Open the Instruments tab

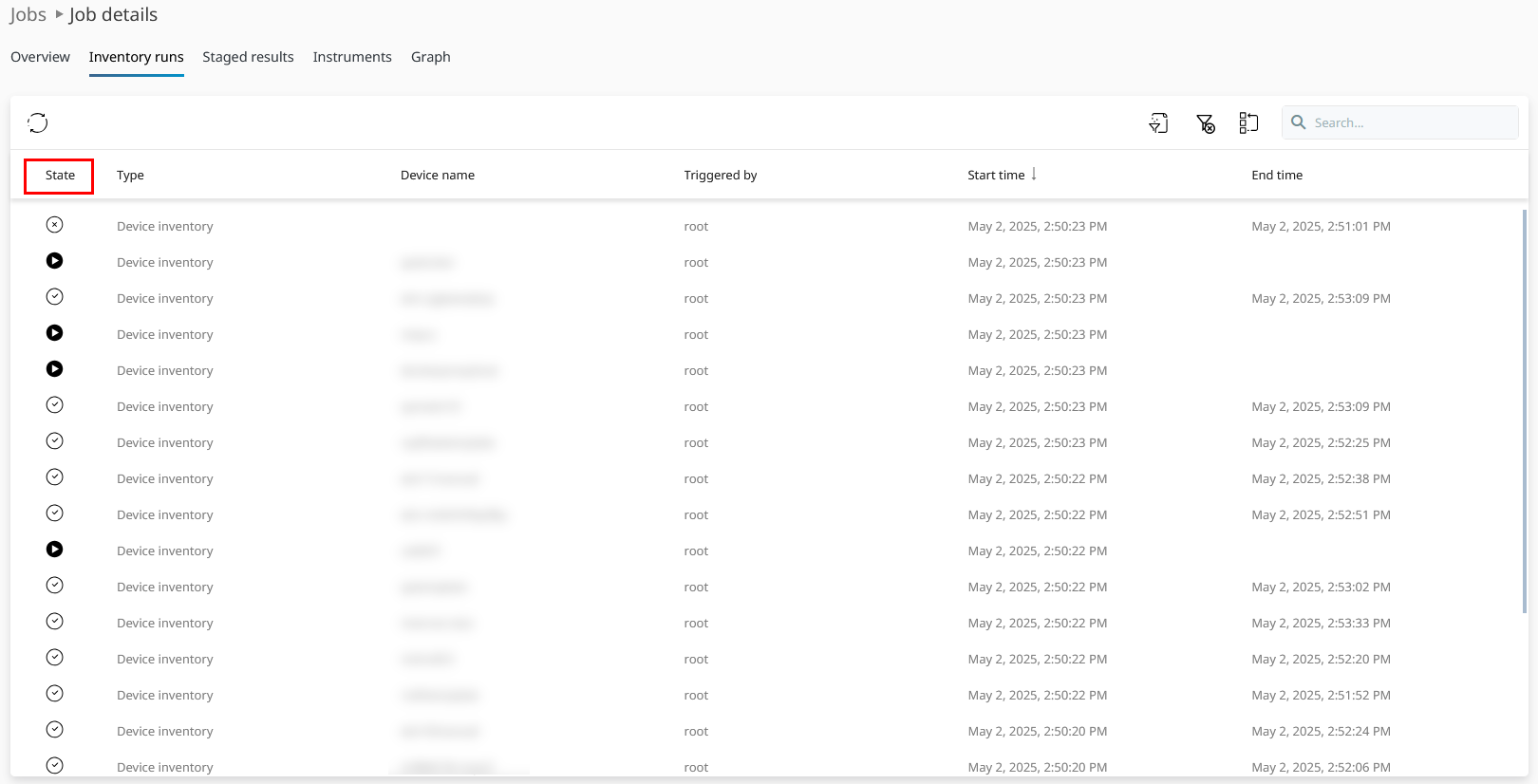click(x=352, y=57)
